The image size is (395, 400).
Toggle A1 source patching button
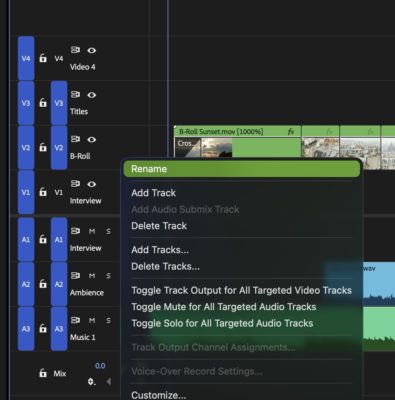click(26, 239)
